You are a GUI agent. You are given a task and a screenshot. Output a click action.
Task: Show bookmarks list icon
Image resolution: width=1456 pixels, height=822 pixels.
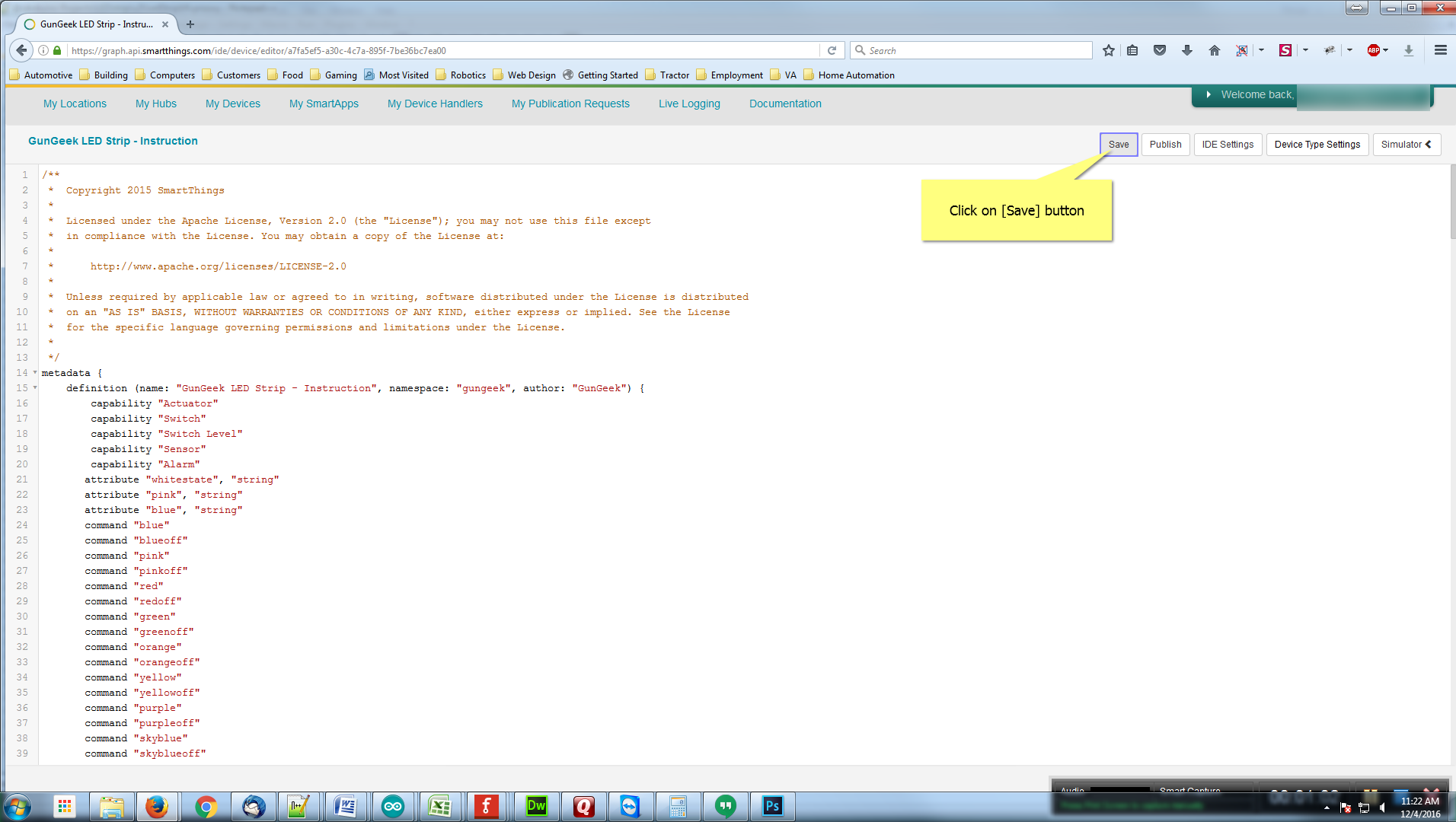click(1132, 50)
